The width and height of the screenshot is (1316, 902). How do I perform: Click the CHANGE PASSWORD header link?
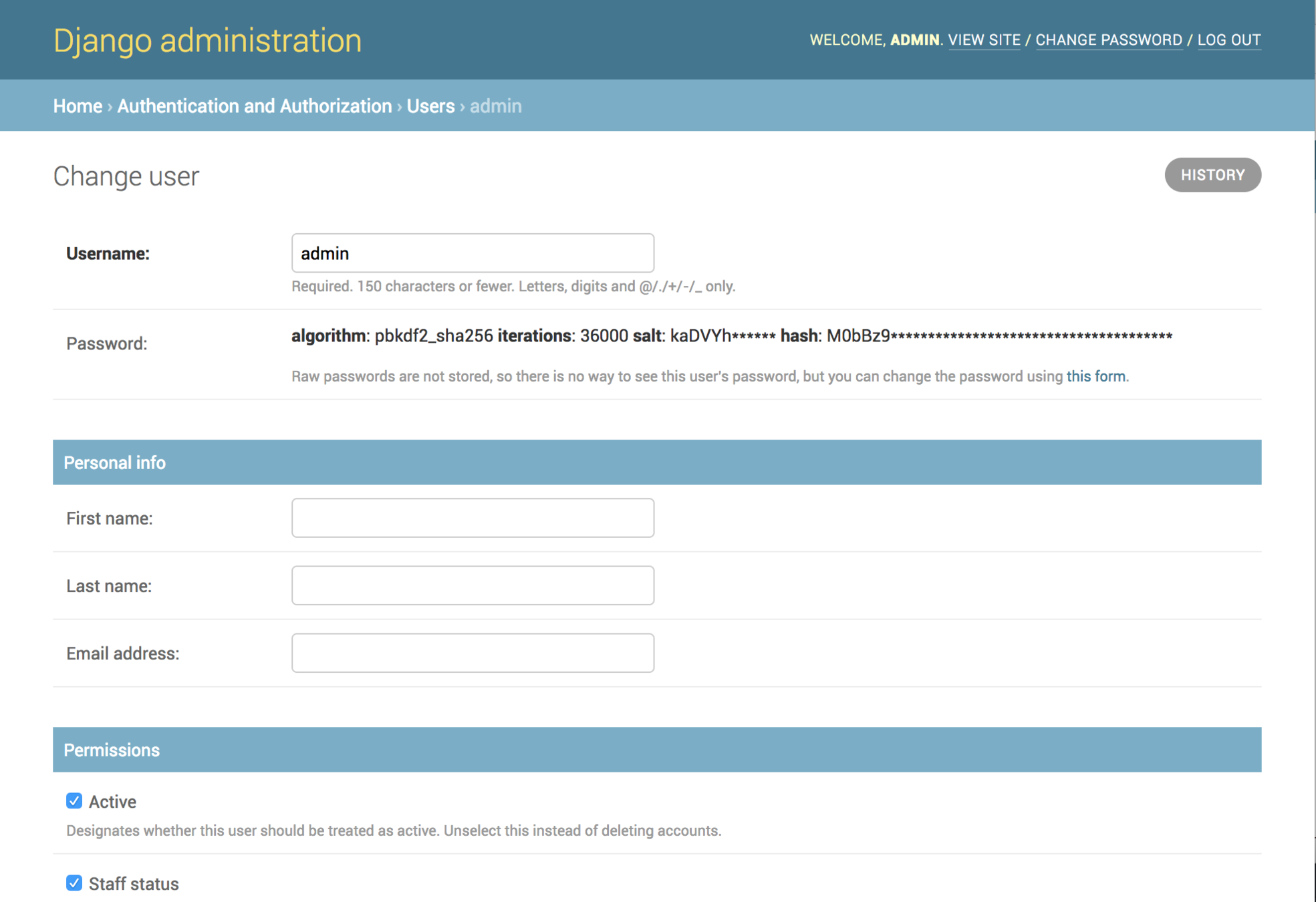[1108, 40]
